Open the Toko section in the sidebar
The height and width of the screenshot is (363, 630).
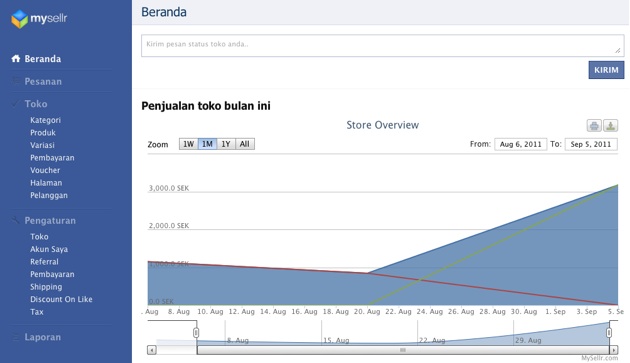point(36,104)
